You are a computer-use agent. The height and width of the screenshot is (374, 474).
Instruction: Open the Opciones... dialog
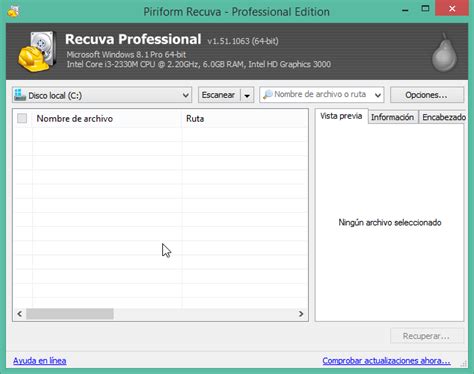click(427, 95)
